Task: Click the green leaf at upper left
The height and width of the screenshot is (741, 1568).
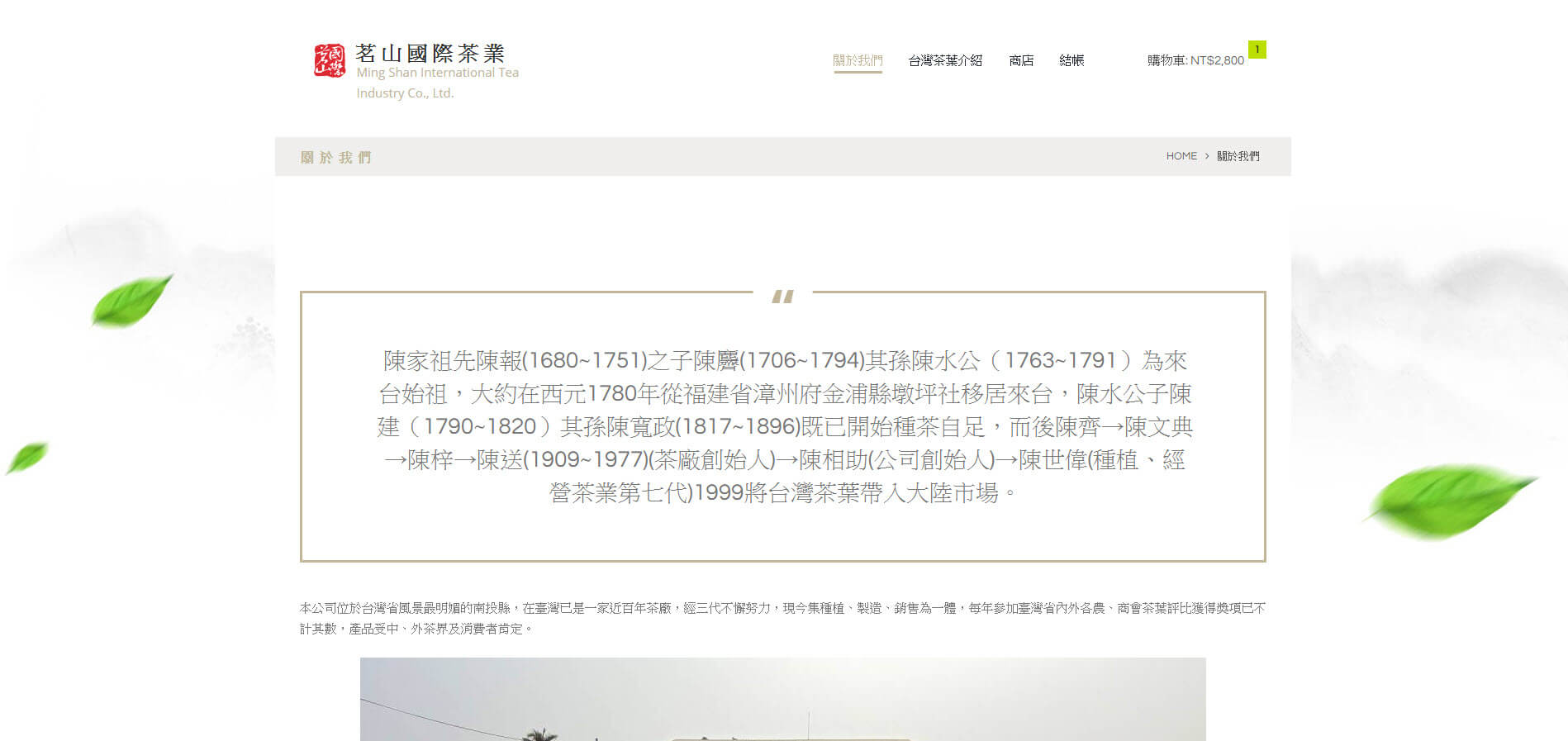Action: pyautogui.click(x=131, y=300)
